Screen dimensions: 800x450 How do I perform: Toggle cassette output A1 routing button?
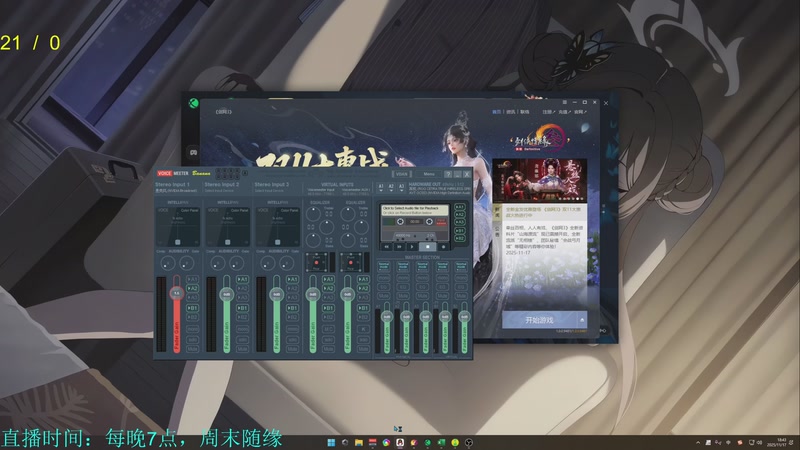[x=460, y=207]
